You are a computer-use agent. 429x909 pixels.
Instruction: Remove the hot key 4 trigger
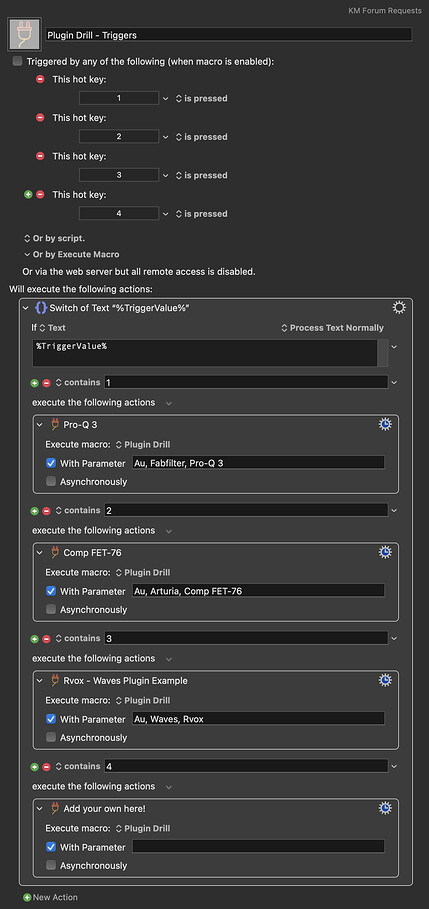tap(40, 194)
